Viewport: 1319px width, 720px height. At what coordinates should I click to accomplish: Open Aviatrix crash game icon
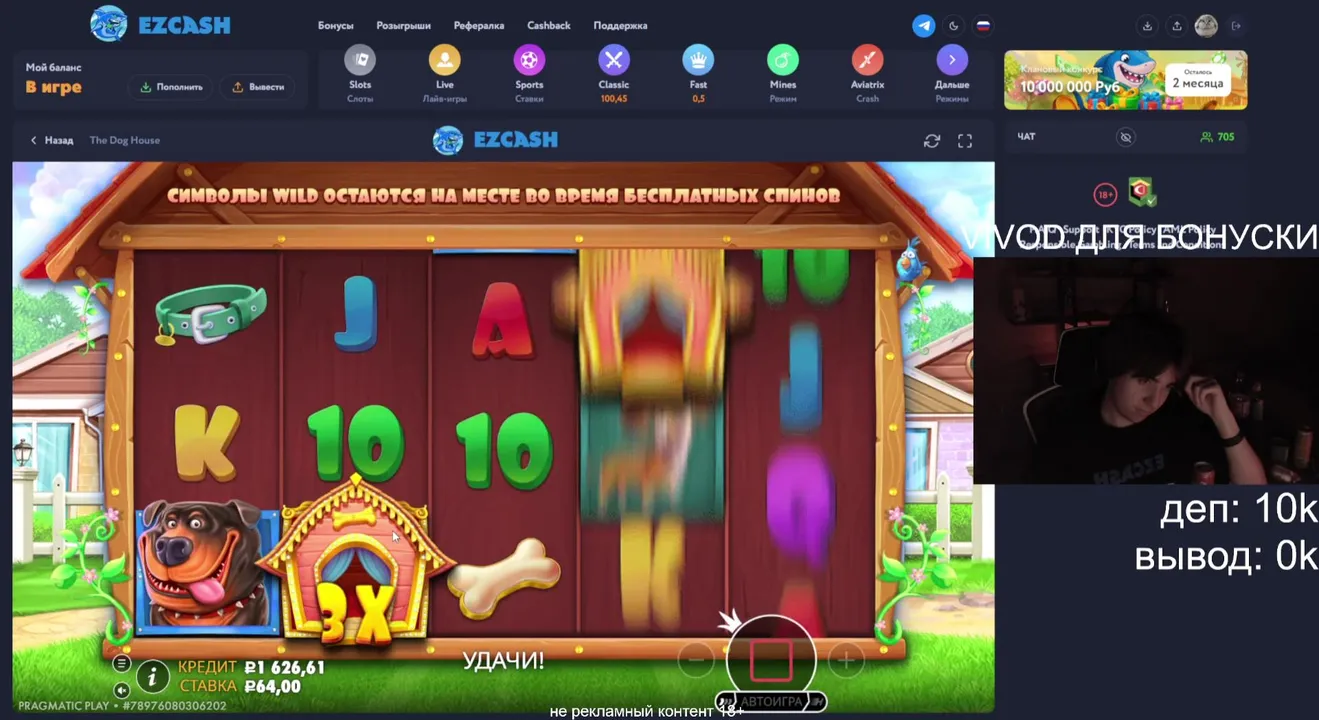coord(867,61)
